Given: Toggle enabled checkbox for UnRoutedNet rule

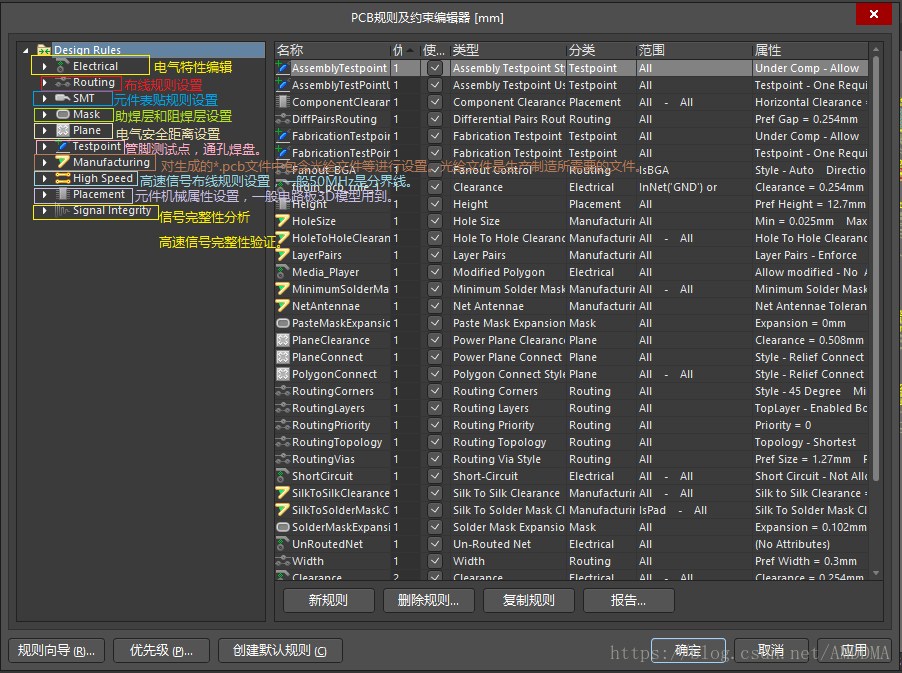Looking at the screenshot, I should point(435,544).
